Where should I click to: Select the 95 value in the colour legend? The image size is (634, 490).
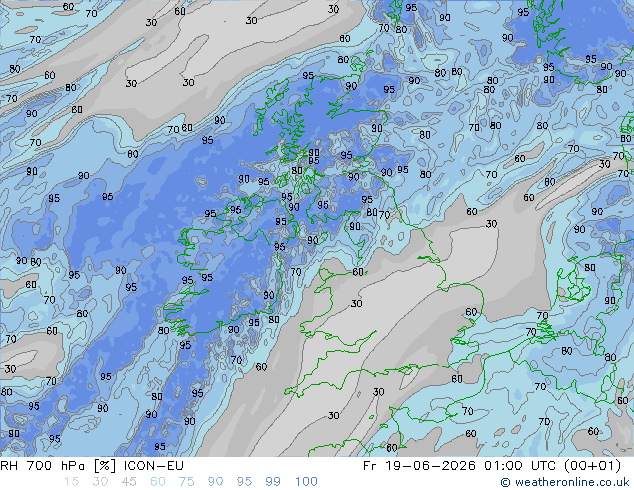244,482
